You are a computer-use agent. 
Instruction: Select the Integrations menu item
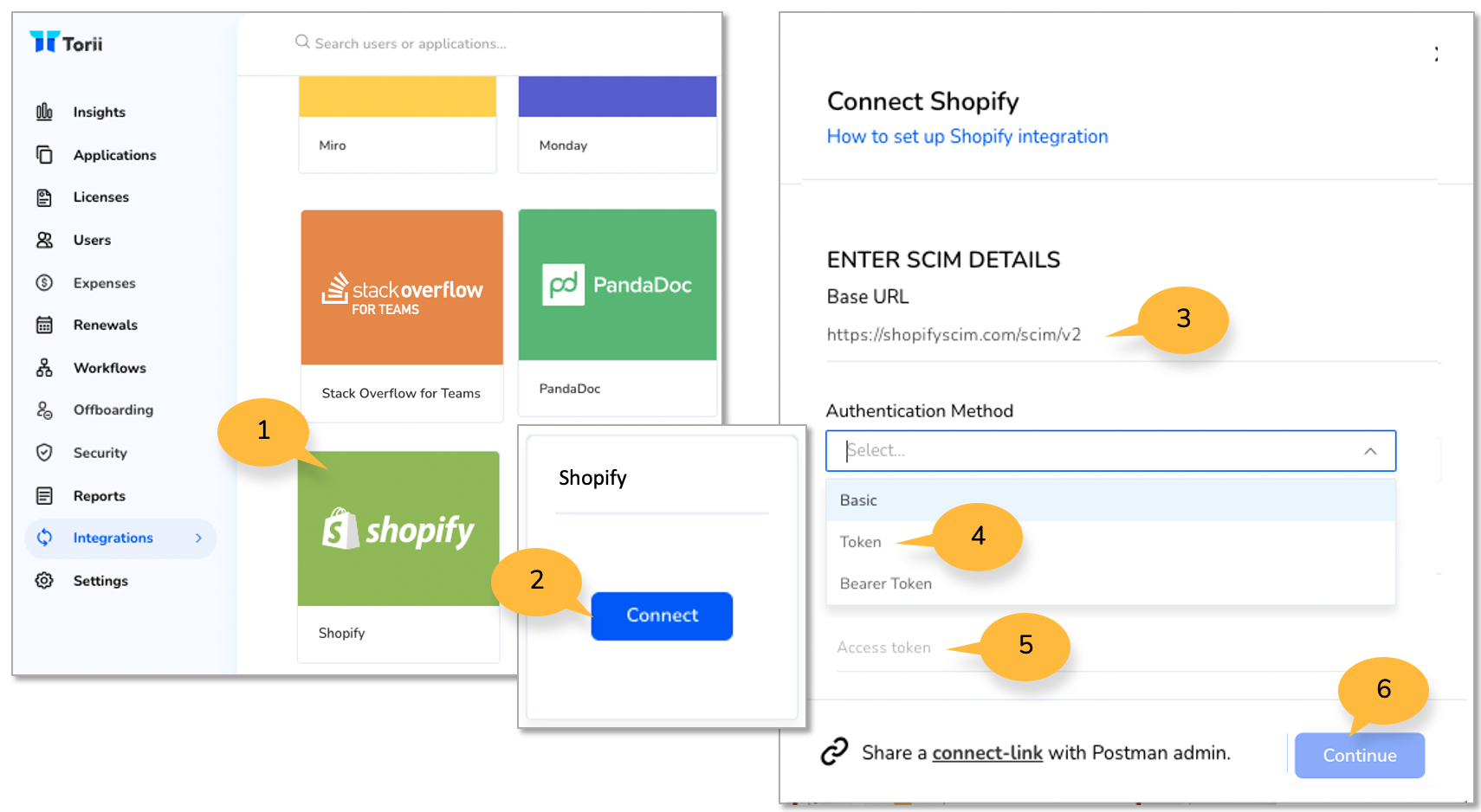point(120,538)
